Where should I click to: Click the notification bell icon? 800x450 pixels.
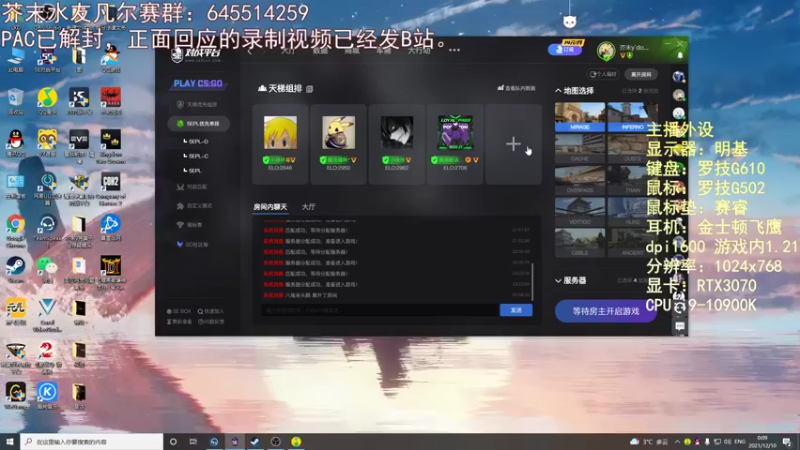click(x=680, y=56)
